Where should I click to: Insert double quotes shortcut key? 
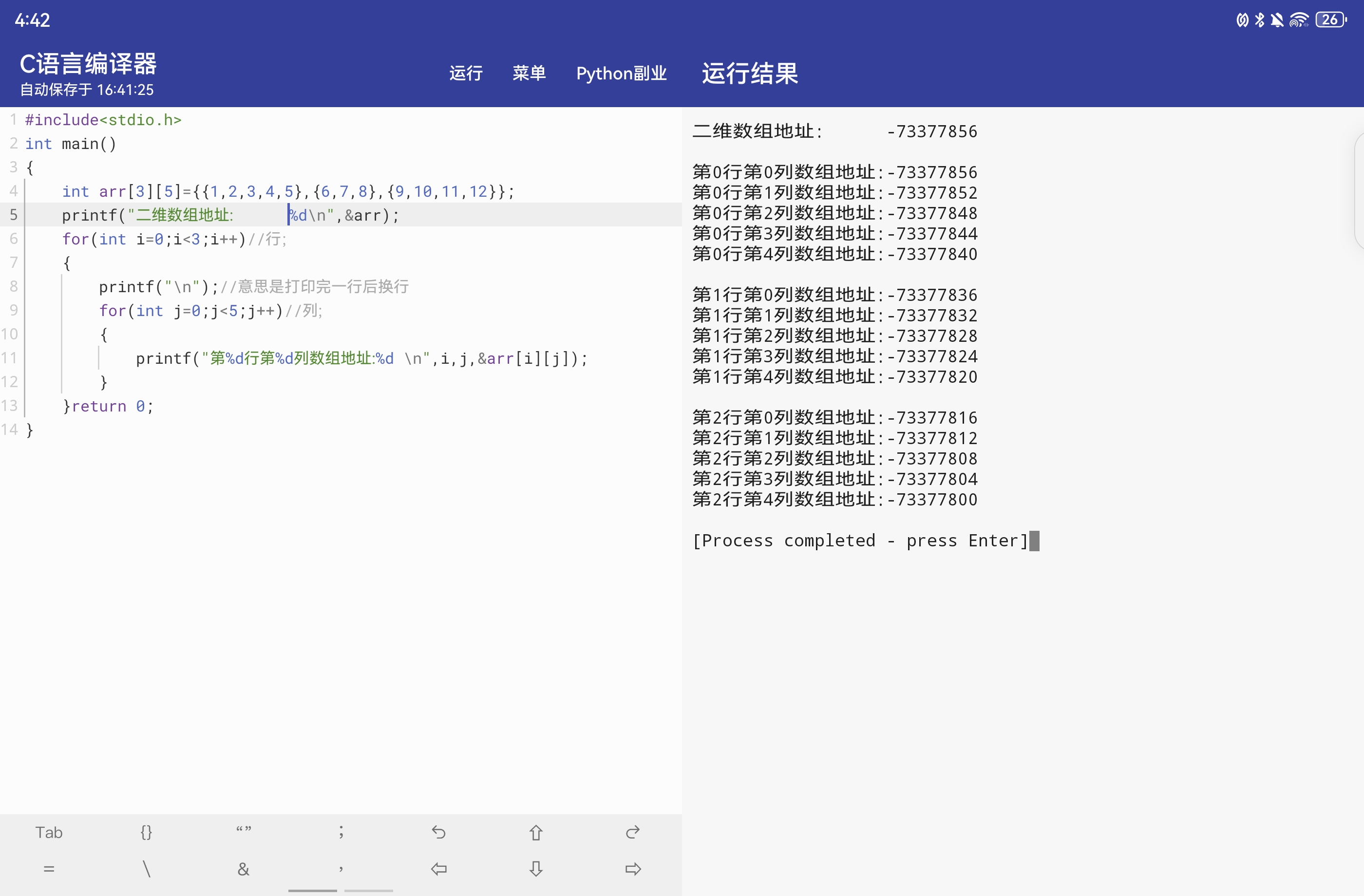[244, 831]
